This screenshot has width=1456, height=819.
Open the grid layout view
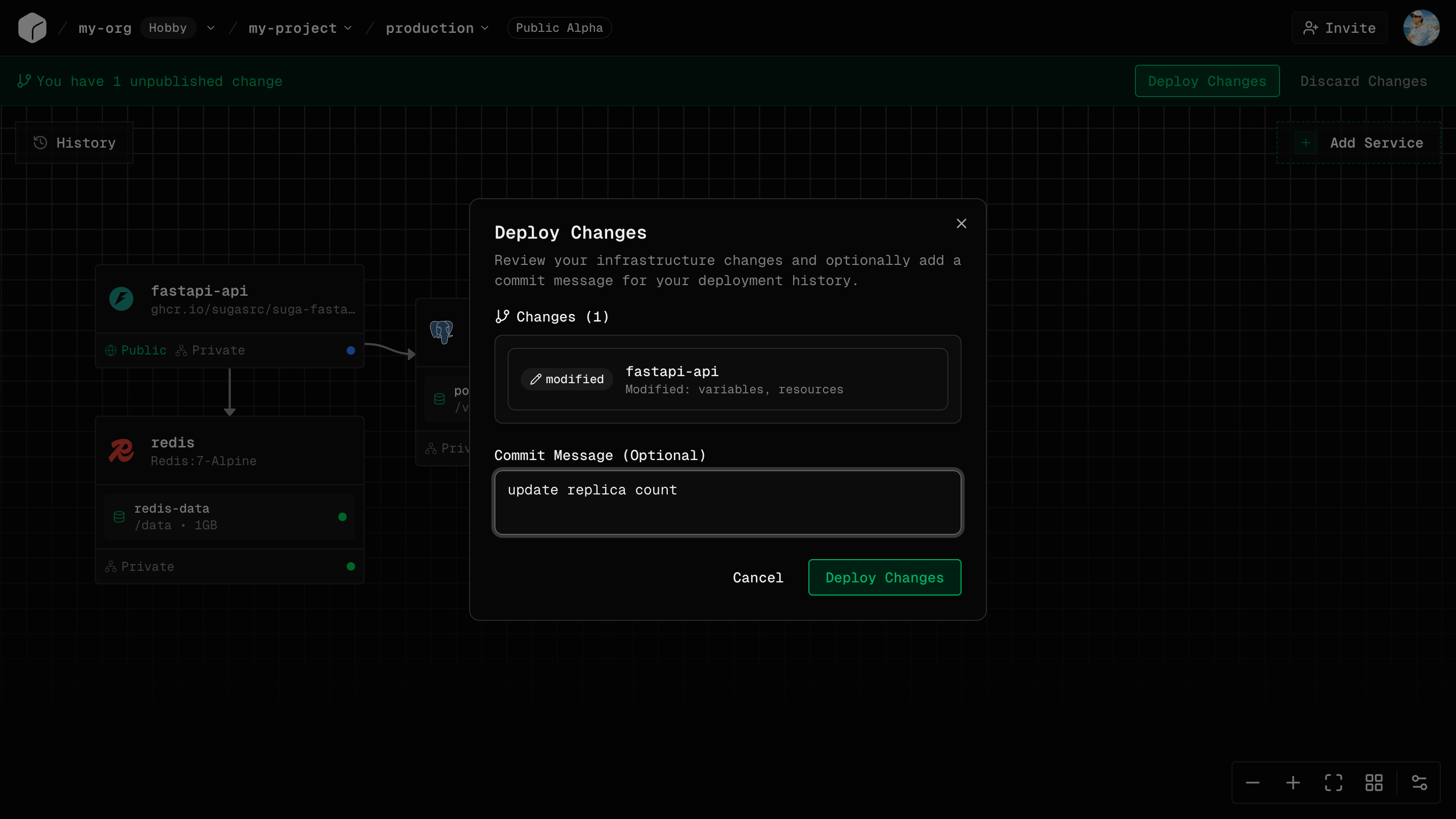click(x=1374, y=783)
